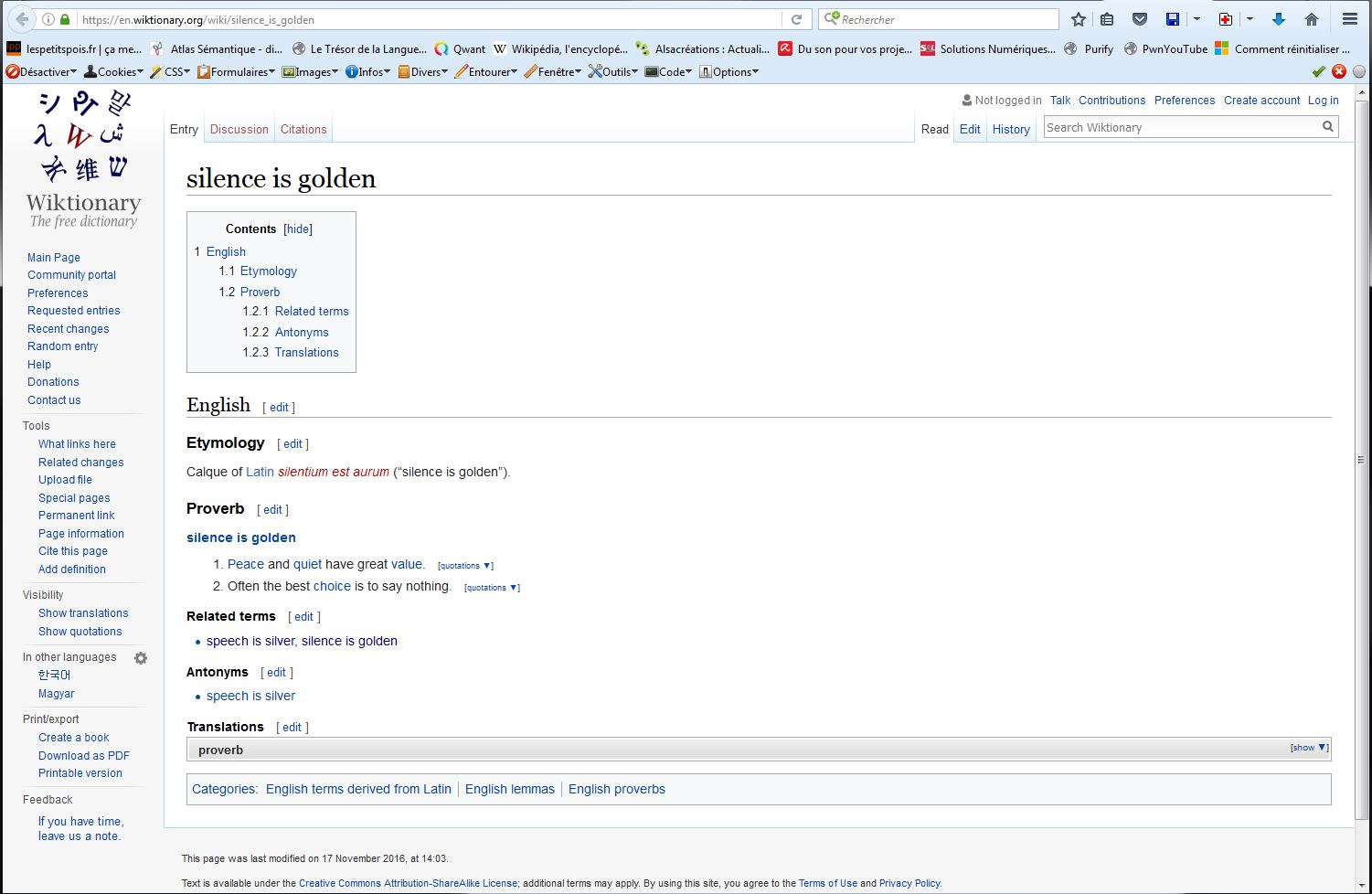
Task: Open the downloads arrow icon
Action: coord(1279,19)
